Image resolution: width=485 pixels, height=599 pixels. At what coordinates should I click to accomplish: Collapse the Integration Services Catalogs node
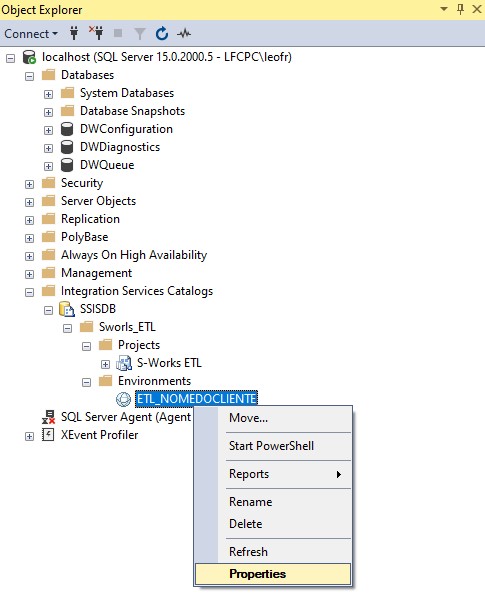coord(29,292)
